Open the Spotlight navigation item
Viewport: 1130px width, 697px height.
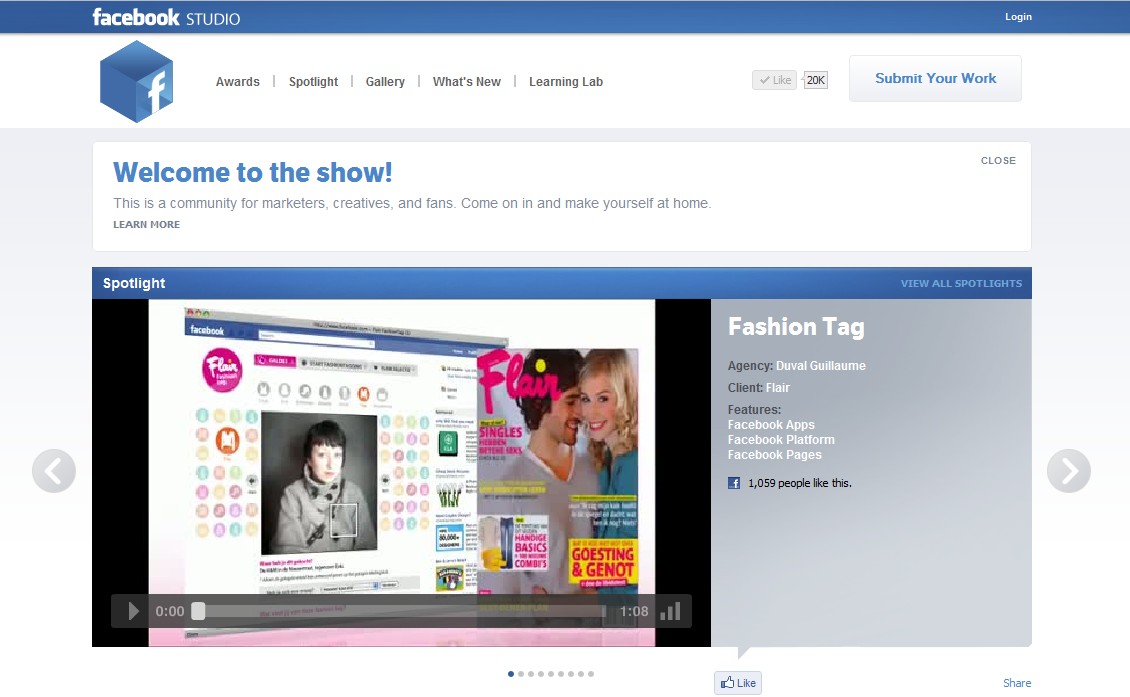pyautogui.click(x=313, y=81)
